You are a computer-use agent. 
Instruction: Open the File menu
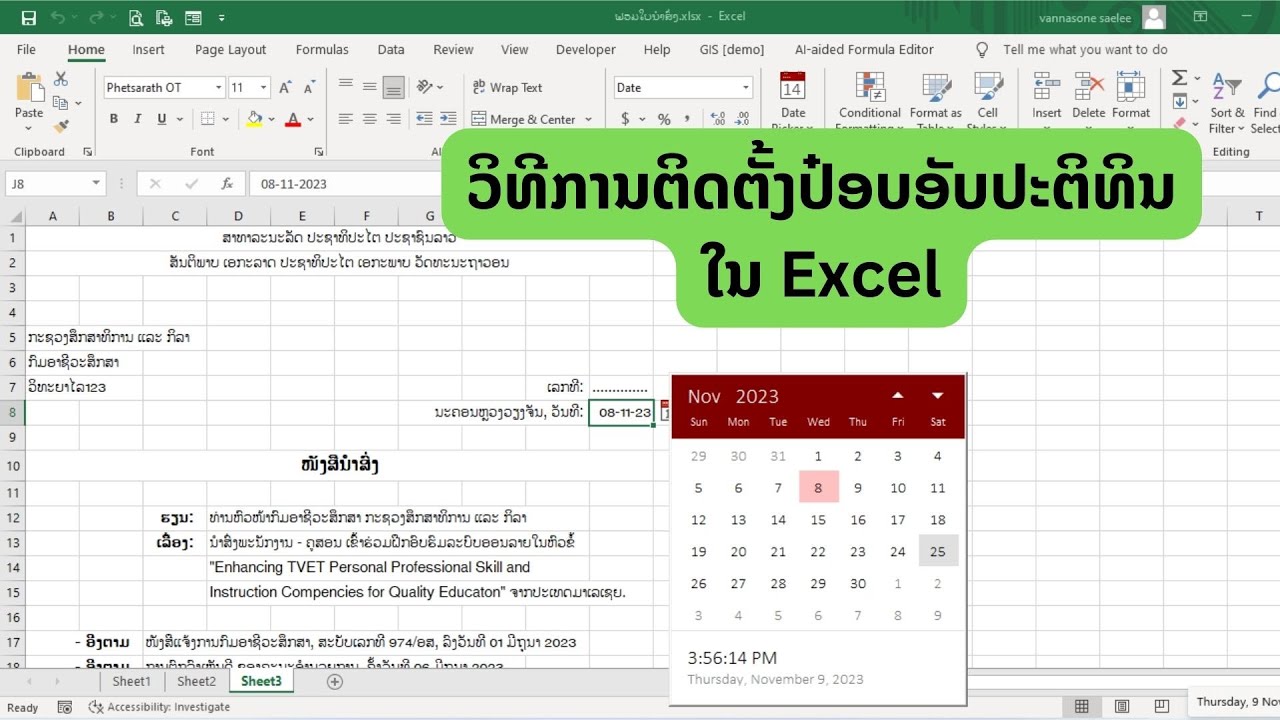[x=26, y=50]
